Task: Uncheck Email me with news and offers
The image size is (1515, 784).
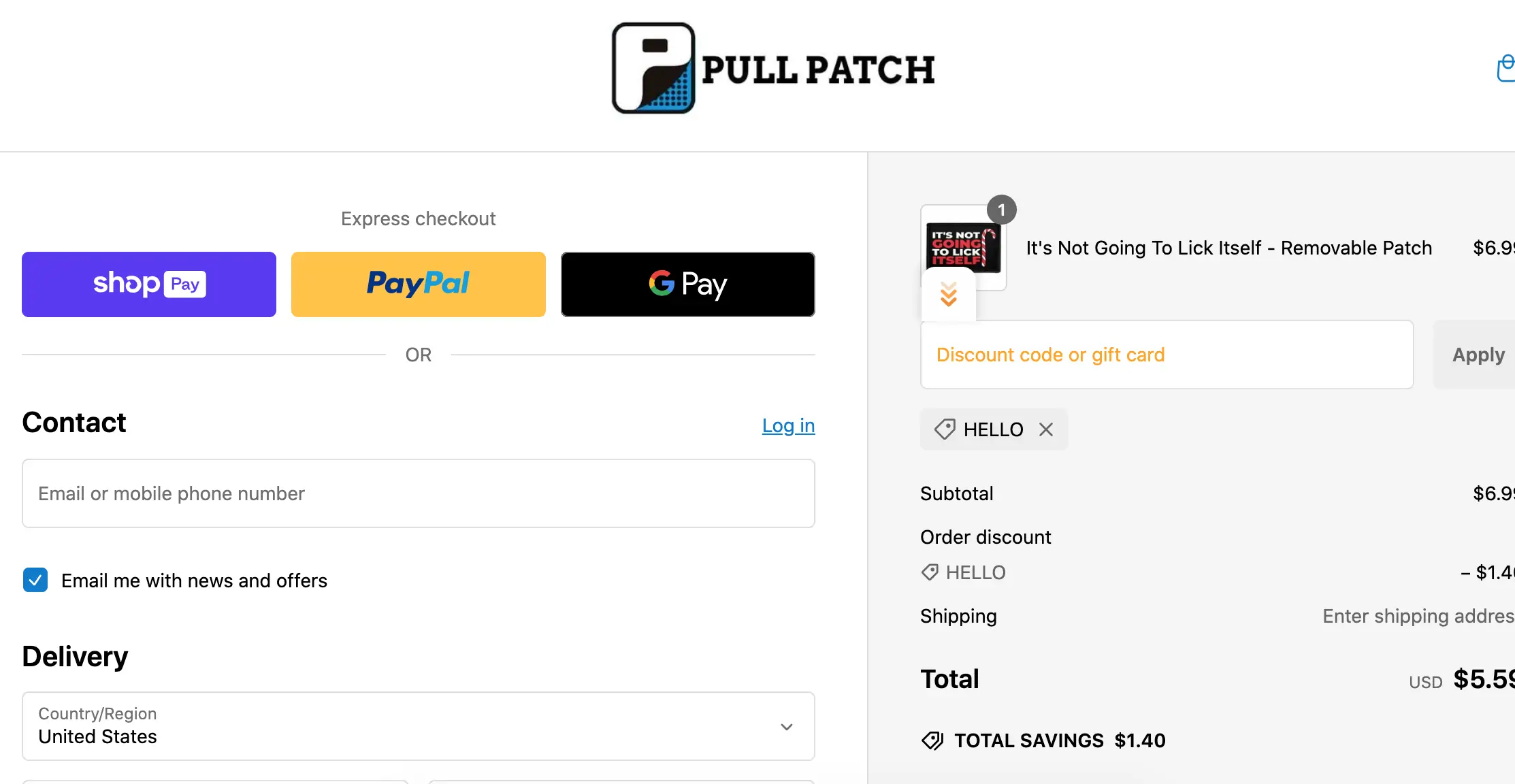Action: coord(35,580)
